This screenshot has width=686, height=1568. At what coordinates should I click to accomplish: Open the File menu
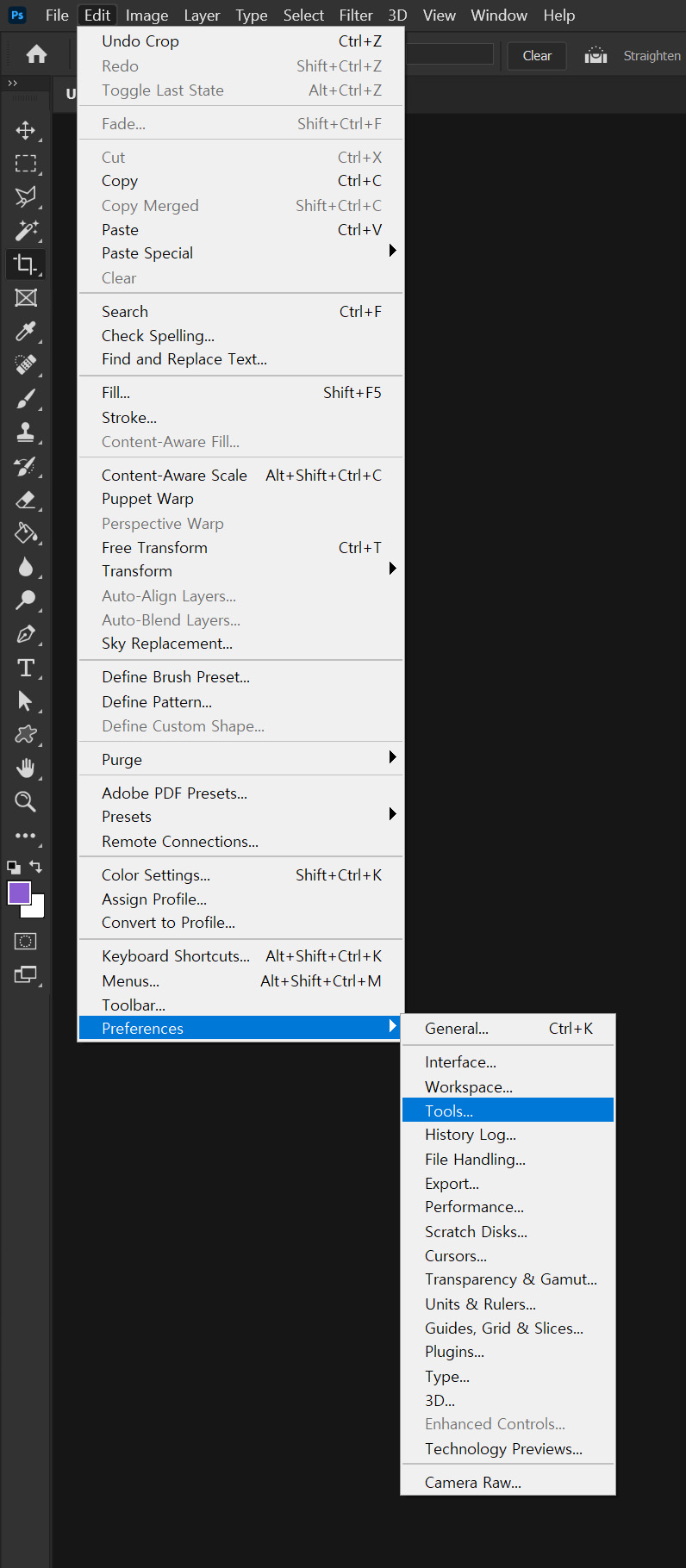tap(57, 16)
